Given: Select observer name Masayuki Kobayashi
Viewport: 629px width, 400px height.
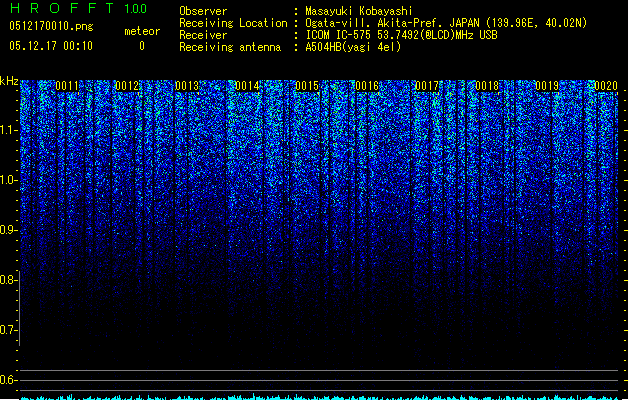Looking at the screenshot, I should pos(359,11).
